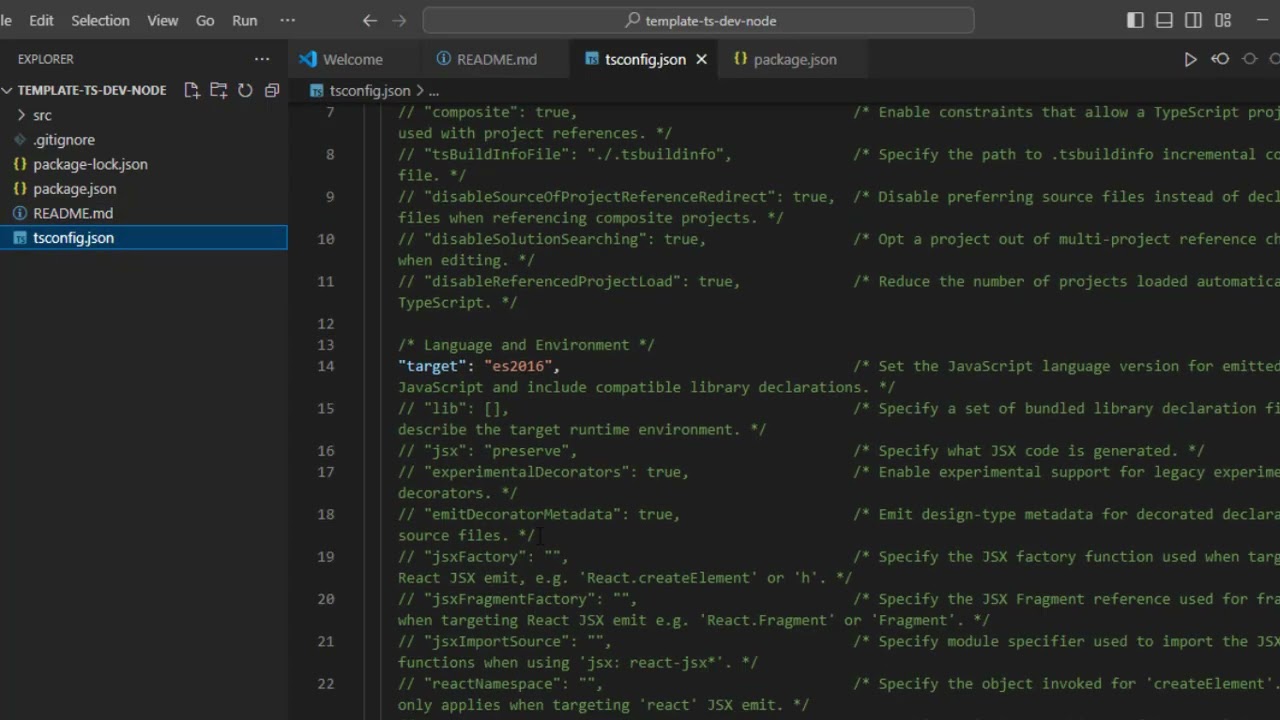Collapse all folders in Explorer
Screen dimensions: 1280x720
click(x=271, y=90)
